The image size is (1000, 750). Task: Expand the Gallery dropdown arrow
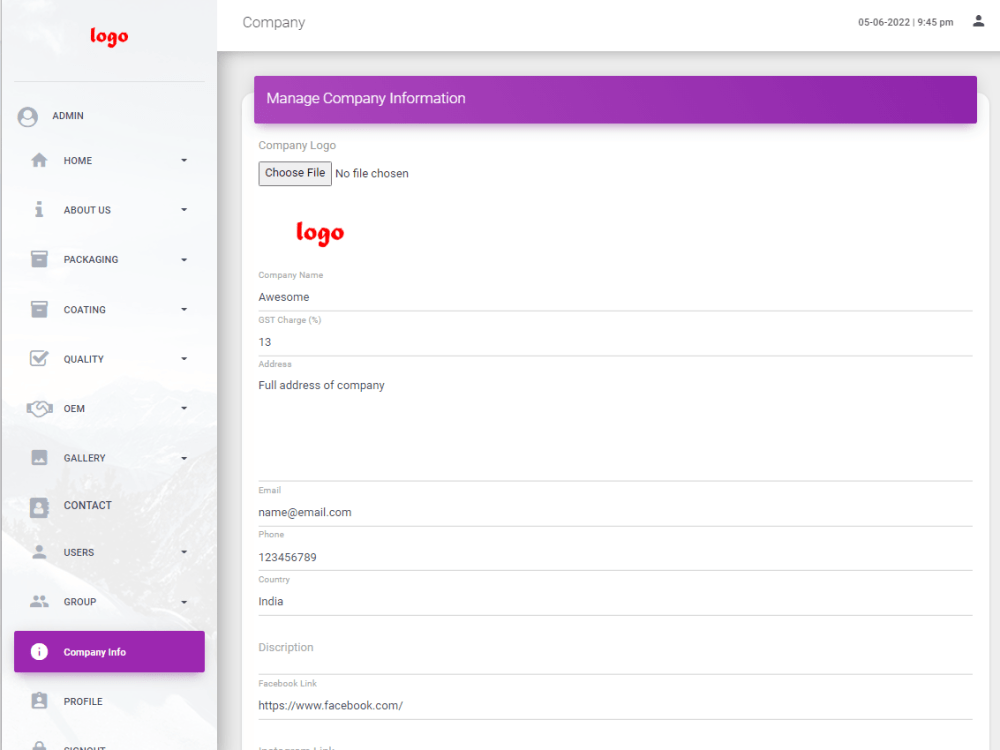coord(184,458)
